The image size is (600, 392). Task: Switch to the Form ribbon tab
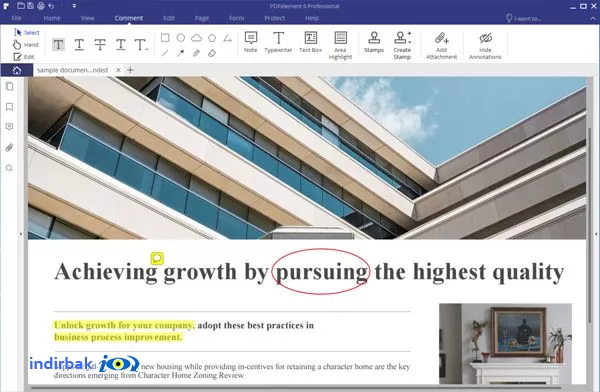pos(236,18)
